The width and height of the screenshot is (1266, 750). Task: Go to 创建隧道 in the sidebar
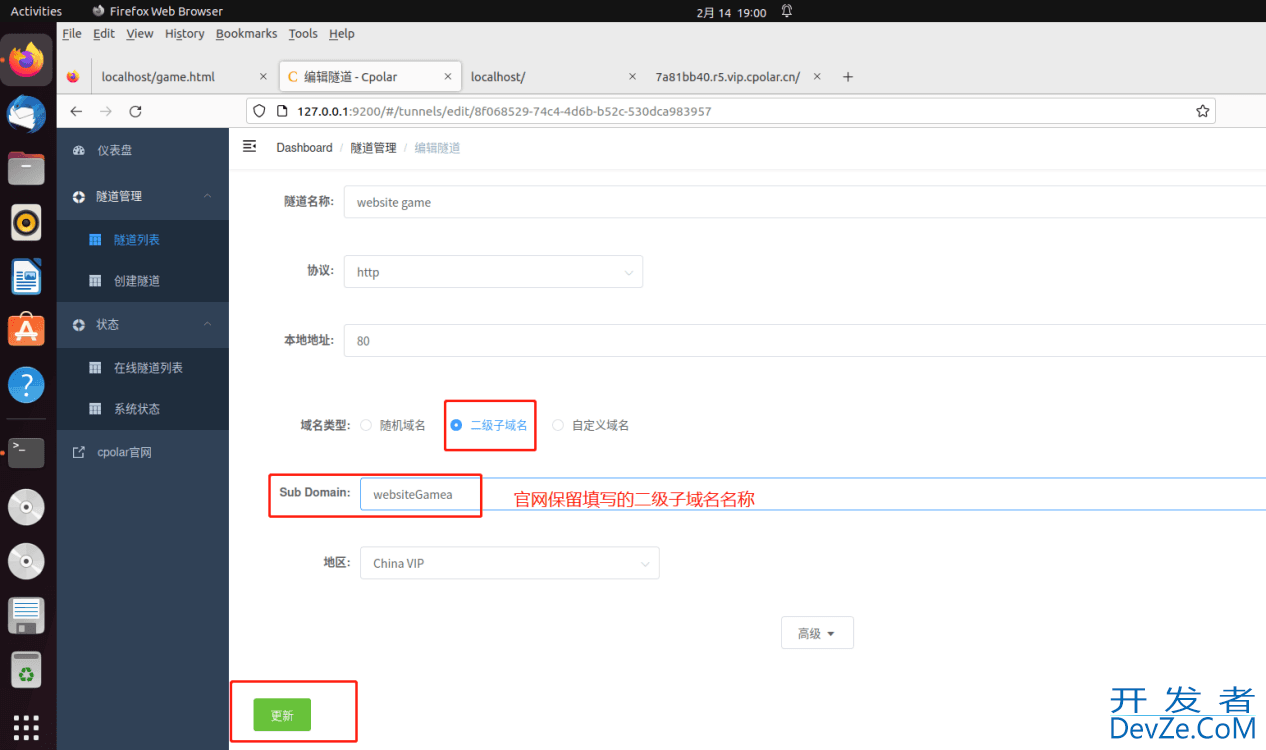(x=143, y=281)
